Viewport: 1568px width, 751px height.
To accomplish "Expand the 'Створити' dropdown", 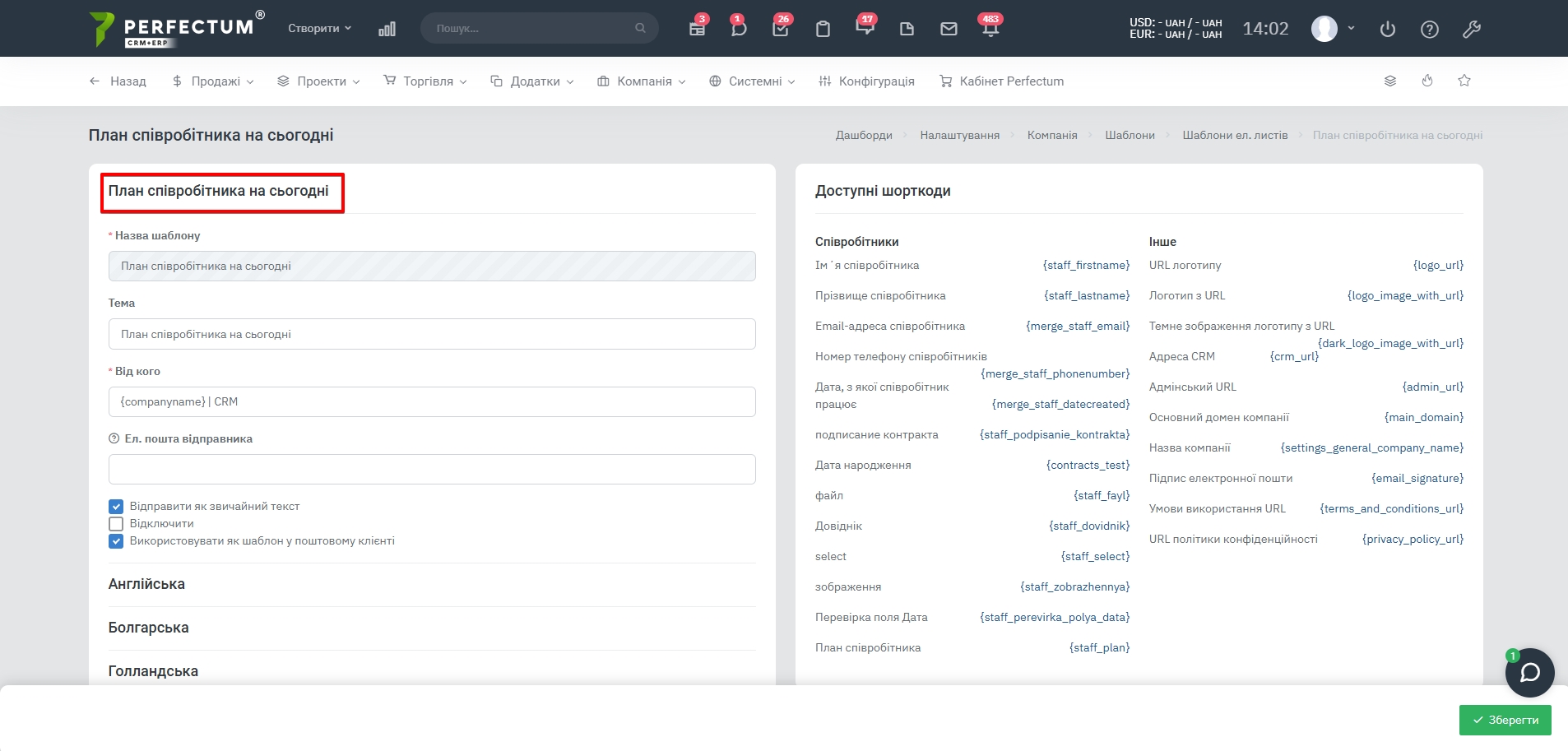I will coord(319,28).
